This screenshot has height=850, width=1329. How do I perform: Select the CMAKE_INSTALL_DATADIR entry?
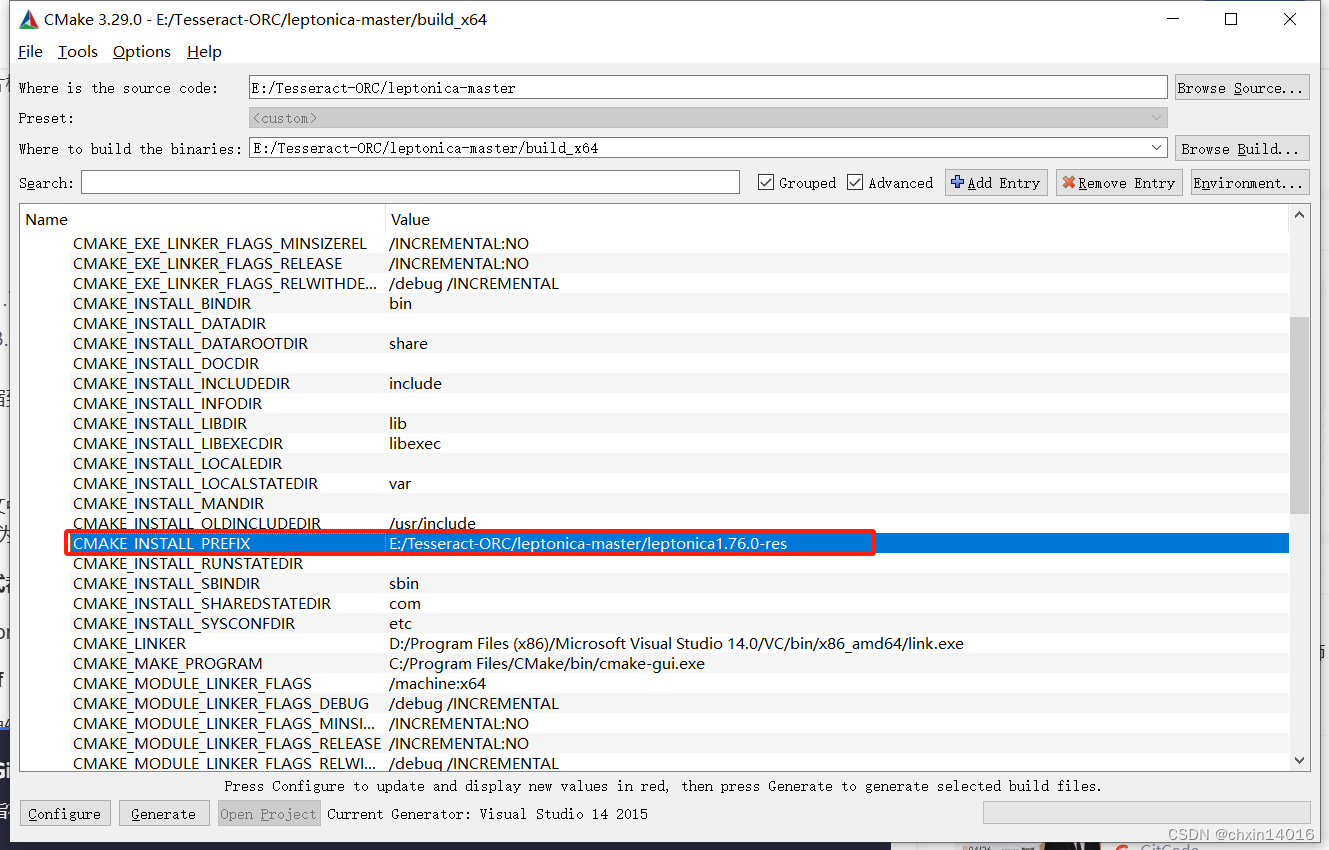coord(169,323)
